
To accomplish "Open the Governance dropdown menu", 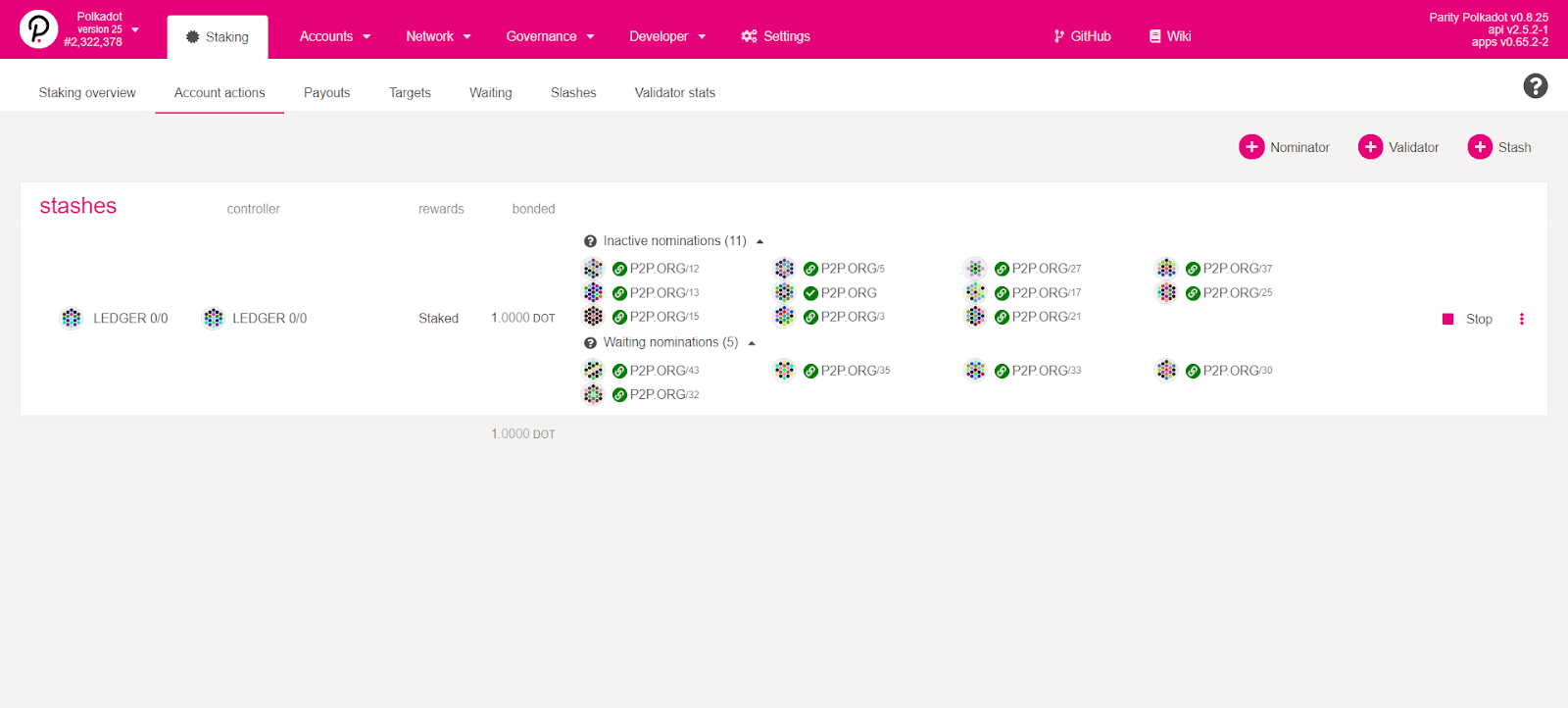I will [x=550, y=36].
